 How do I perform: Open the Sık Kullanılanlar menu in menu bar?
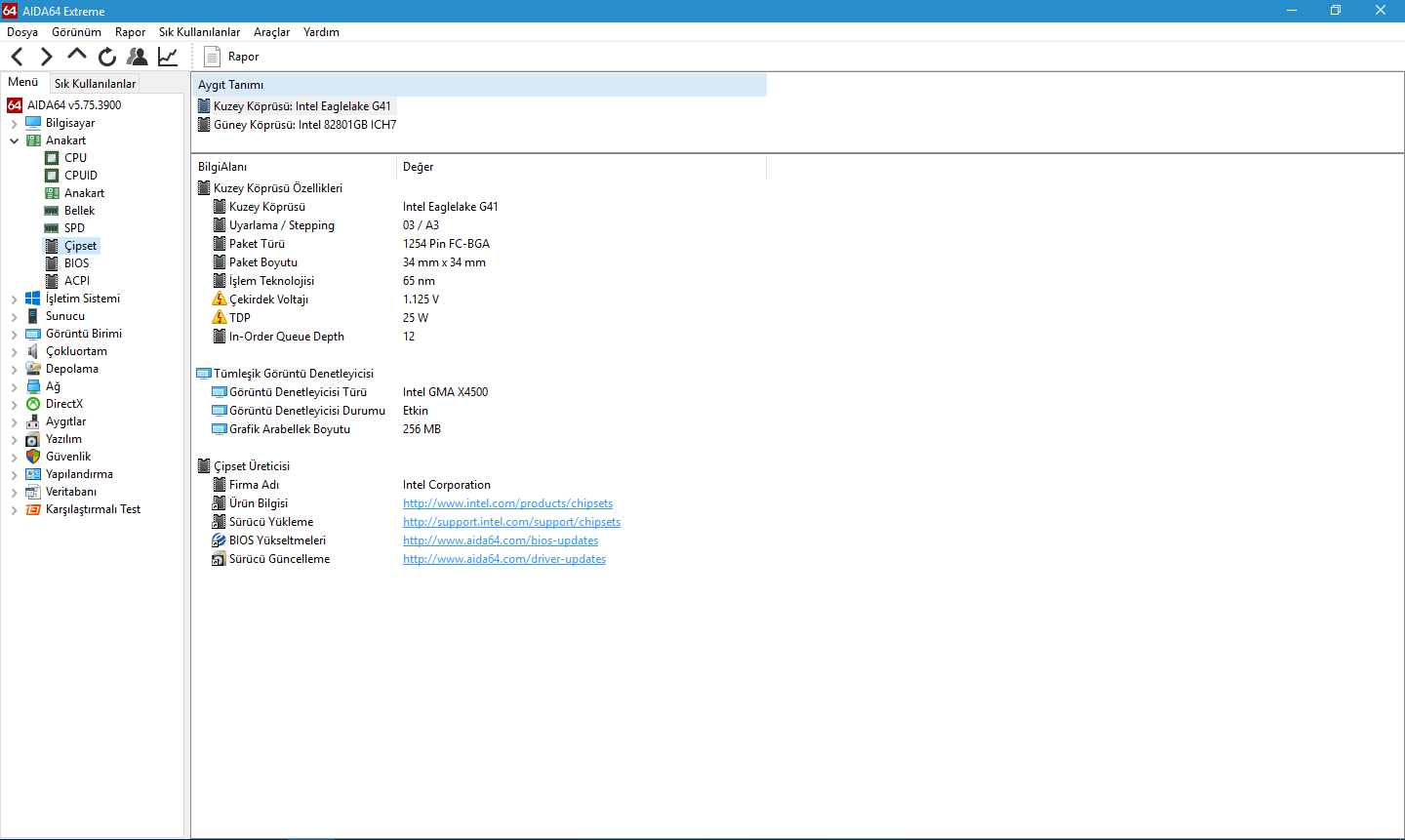coord(199,32)
